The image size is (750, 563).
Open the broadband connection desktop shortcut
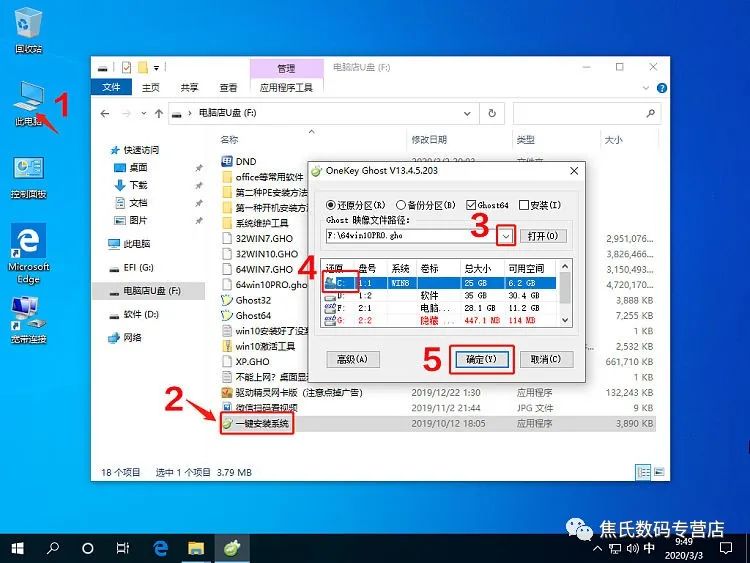tap(28, 320)
